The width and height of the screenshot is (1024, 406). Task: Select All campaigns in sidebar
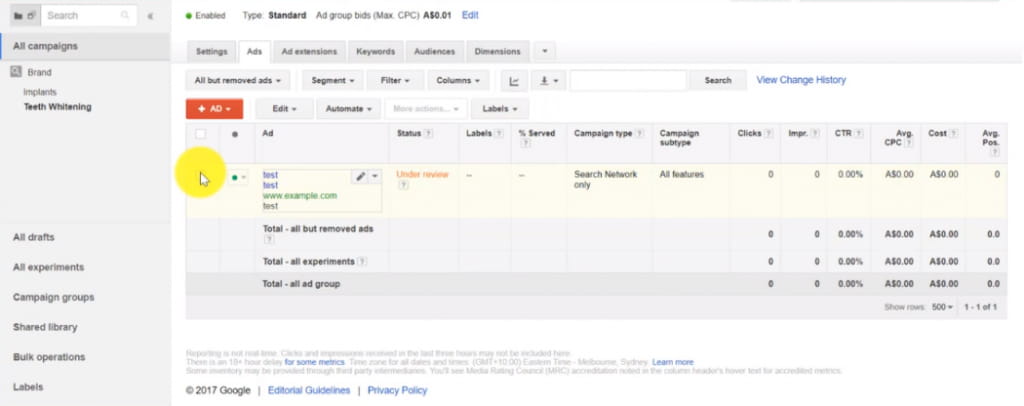click(85, 46)
